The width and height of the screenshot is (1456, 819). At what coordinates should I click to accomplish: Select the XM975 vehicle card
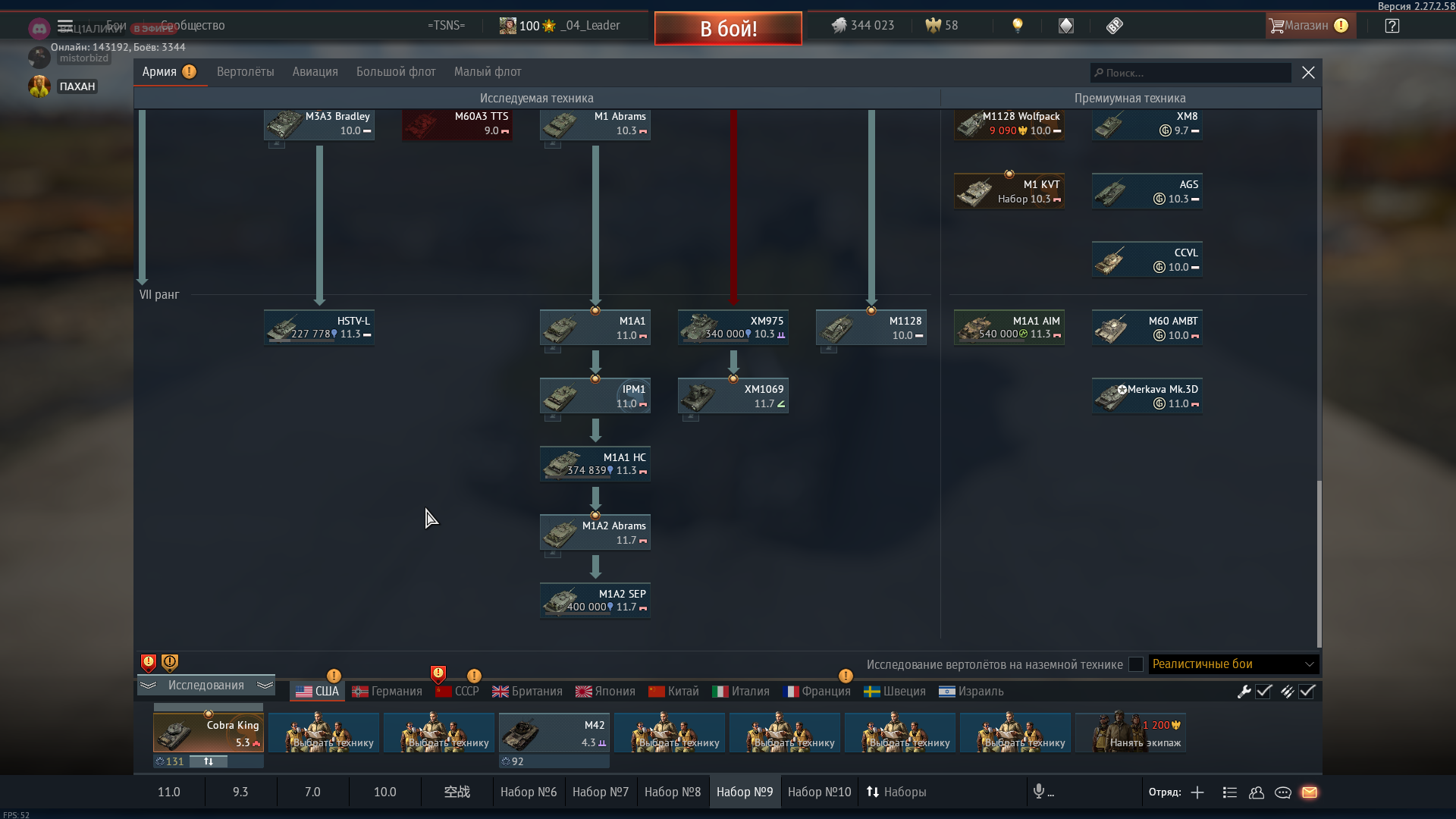[x=733, y=327]
